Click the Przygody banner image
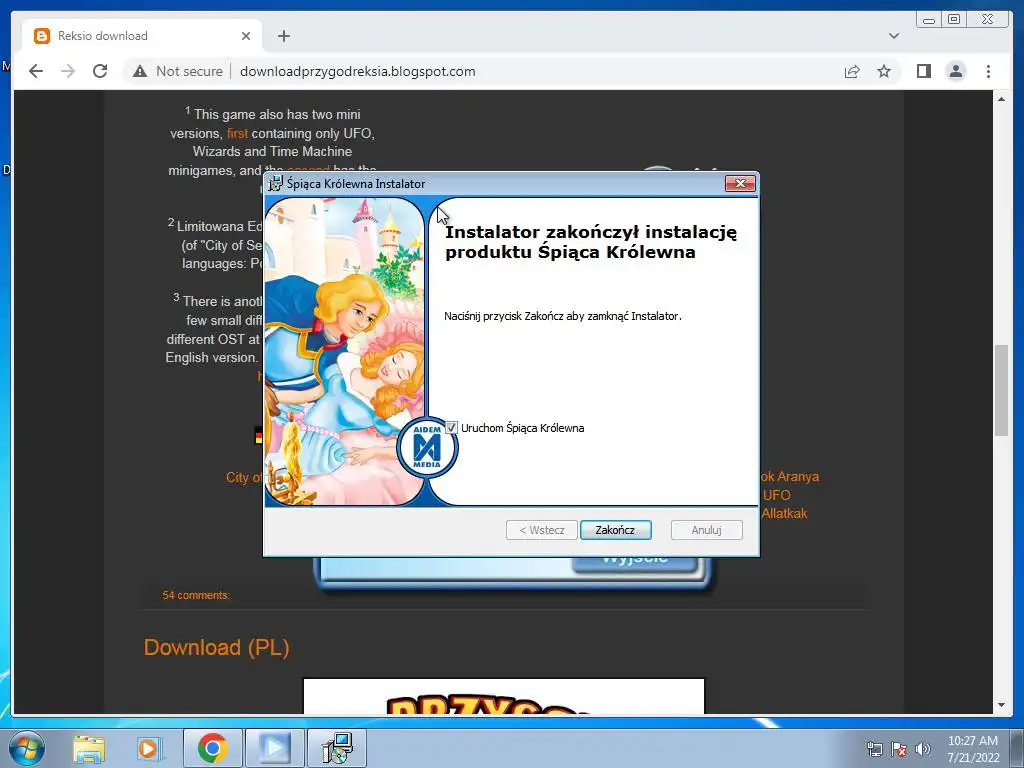 [x=504, y=696]
